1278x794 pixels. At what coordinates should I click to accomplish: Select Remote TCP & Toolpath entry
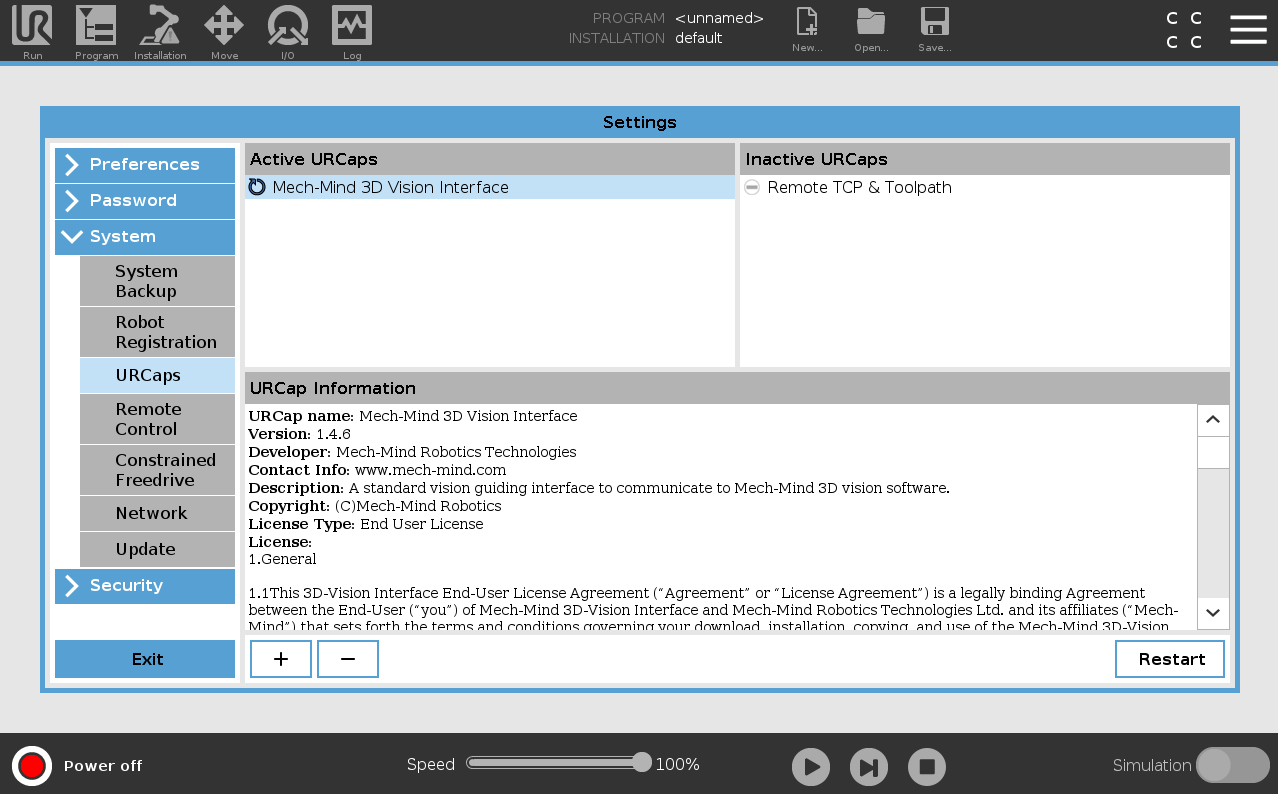(x=985, y=187)
